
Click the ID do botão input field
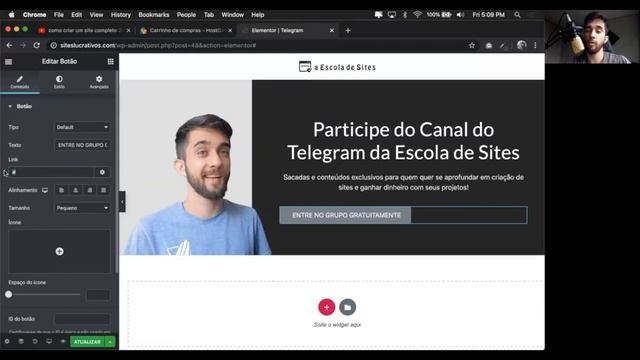pyautogui.click(x=82, y=319)
